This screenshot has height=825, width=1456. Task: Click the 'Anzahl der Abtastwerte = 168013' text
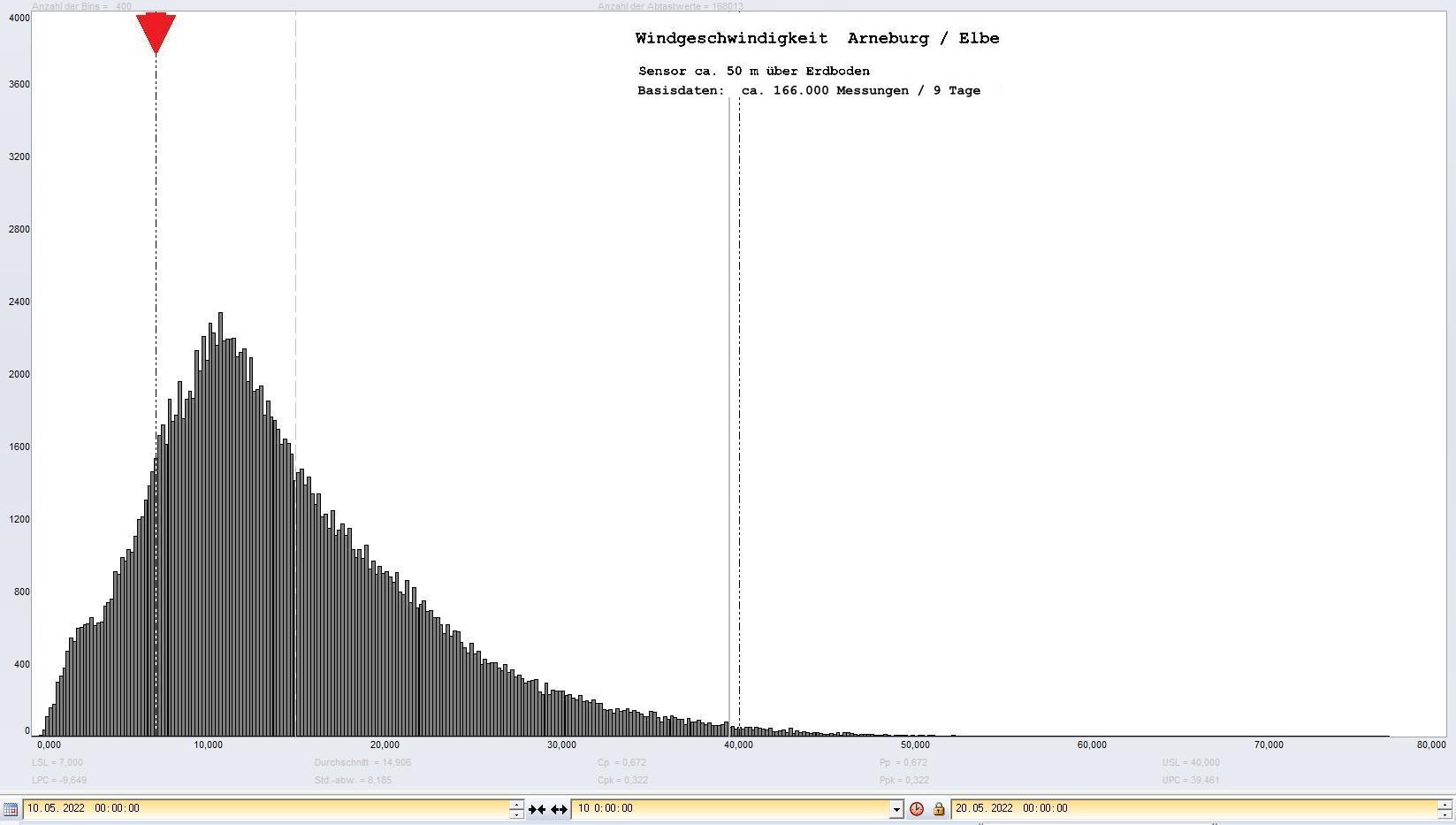point(670,6)
